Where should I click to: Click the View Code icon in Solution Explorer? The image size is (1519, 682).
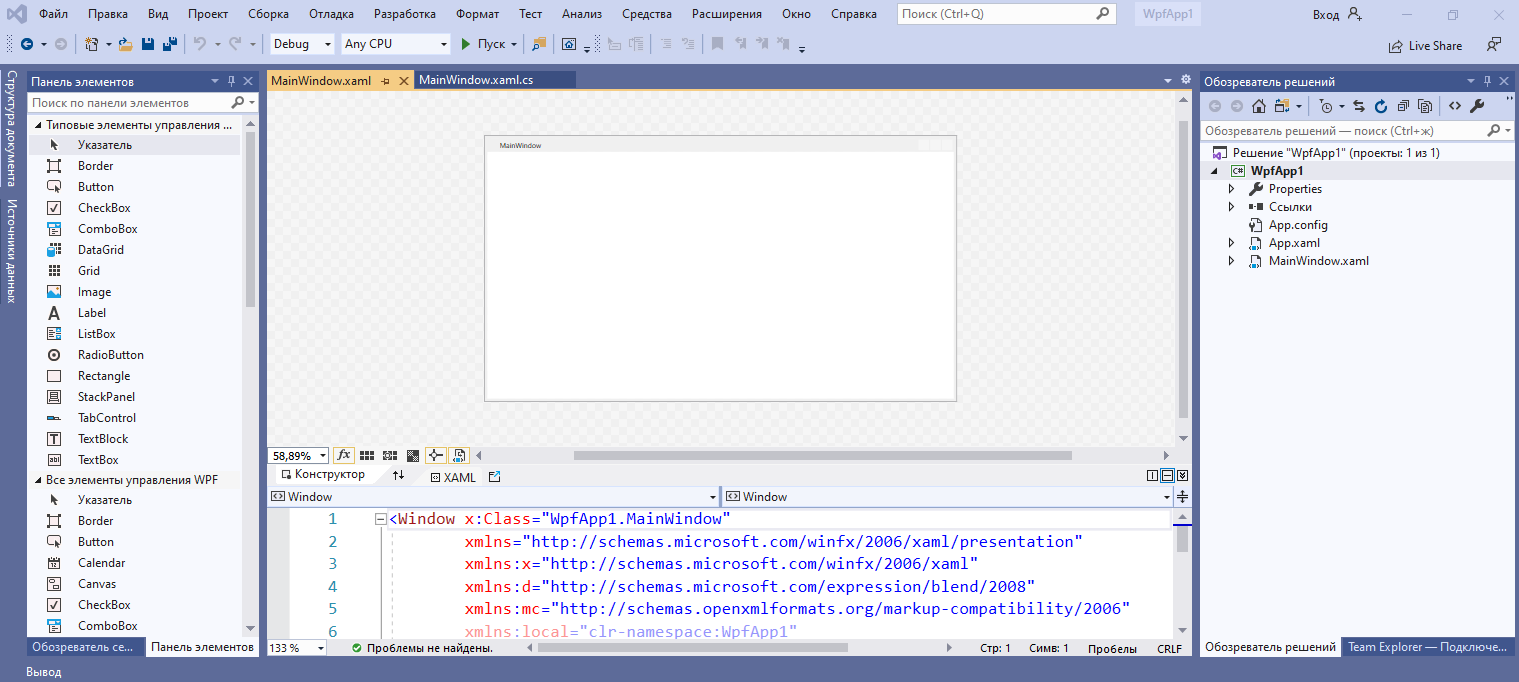[1455, 106]
